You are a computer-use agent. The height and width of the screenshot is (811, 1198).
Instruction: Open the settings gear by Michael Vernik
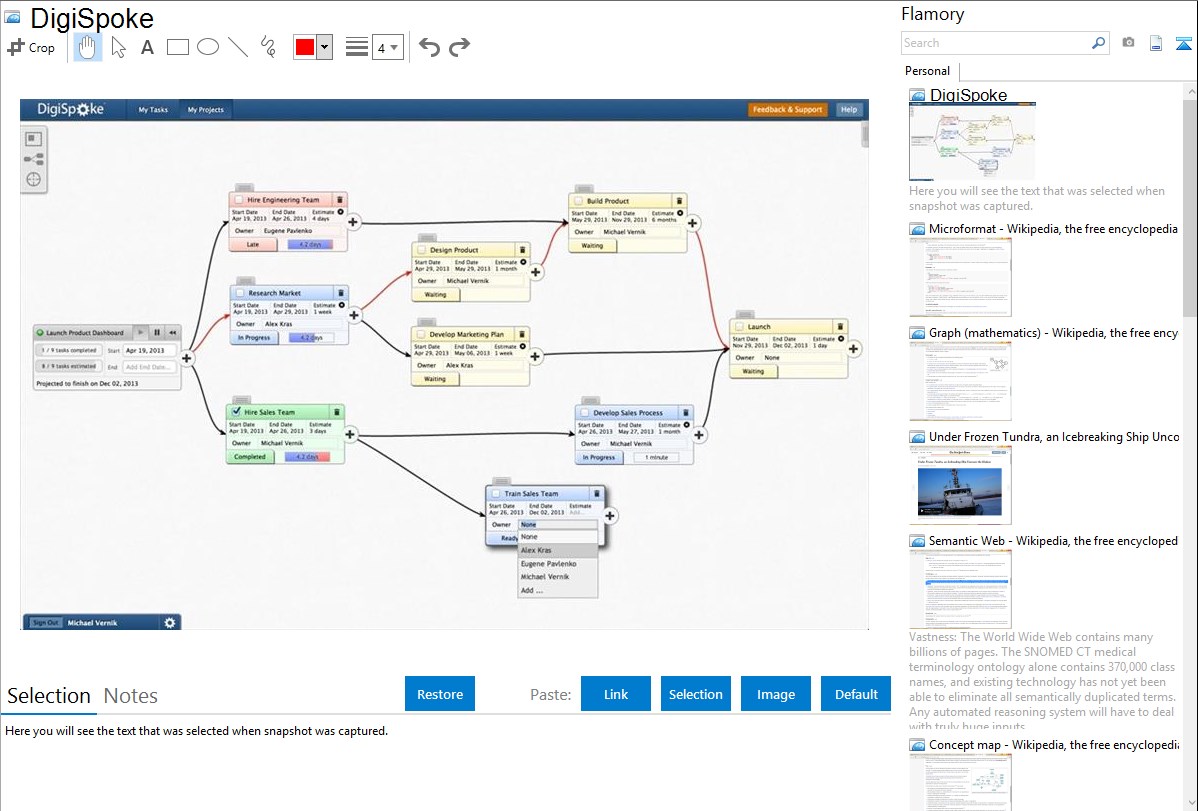point(170,623)
